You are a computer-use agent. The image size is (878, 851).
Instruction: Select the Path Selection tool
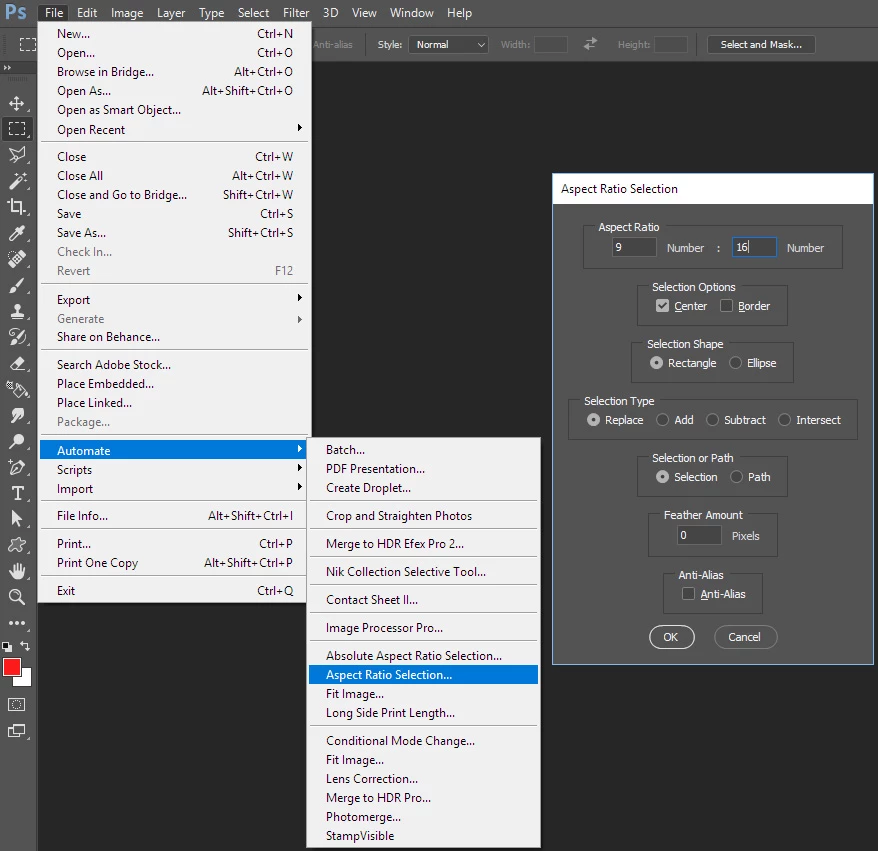point(17,519)
